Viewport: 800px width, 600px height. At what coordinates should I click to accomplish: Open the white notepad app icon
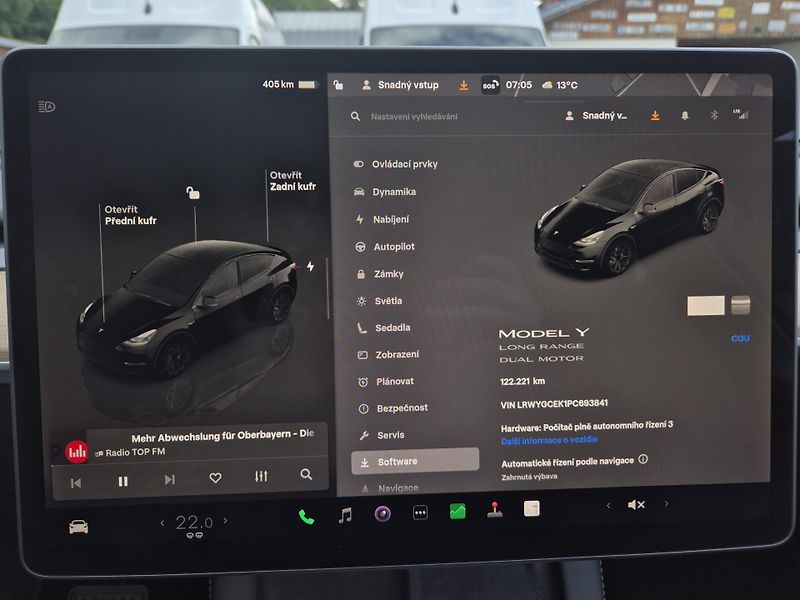532,508
